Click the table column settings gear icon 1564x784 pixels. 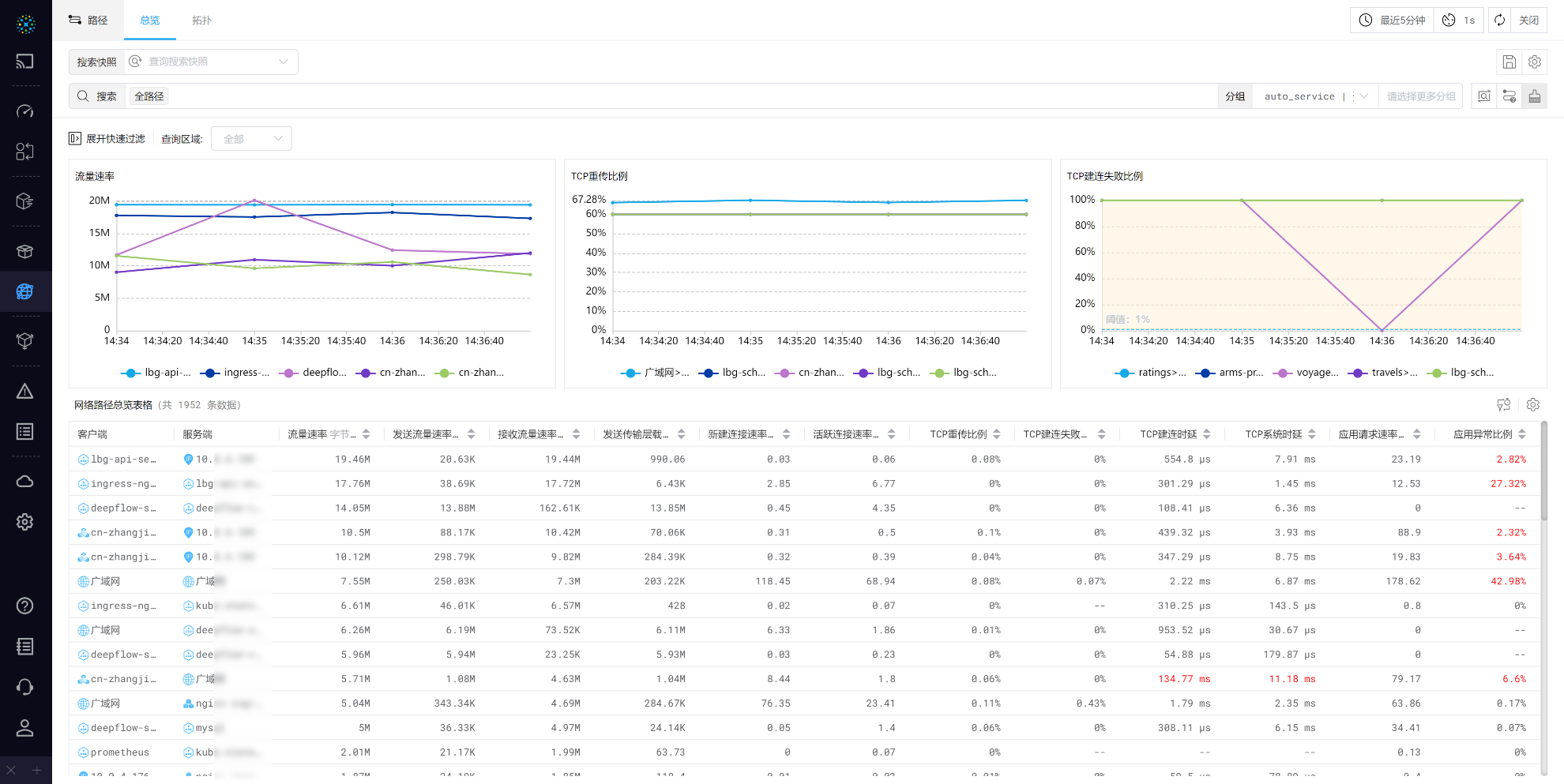click(1533, 405)
